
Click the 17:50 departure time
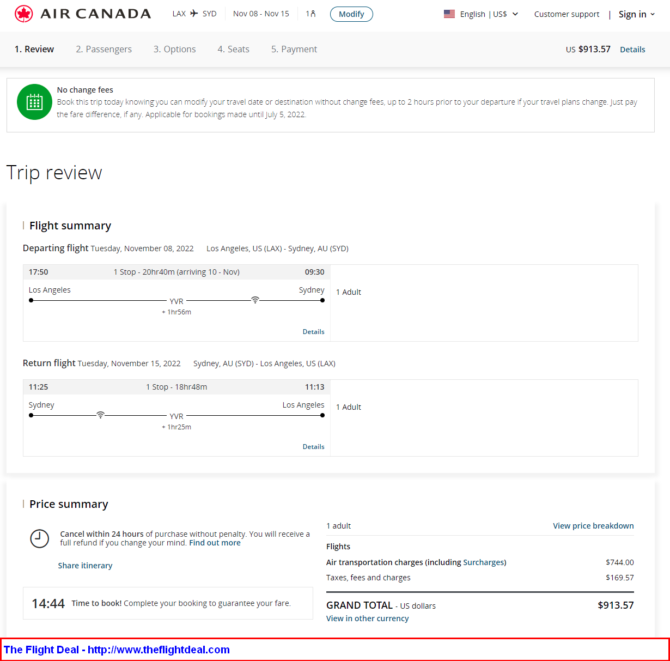[38, 272]
